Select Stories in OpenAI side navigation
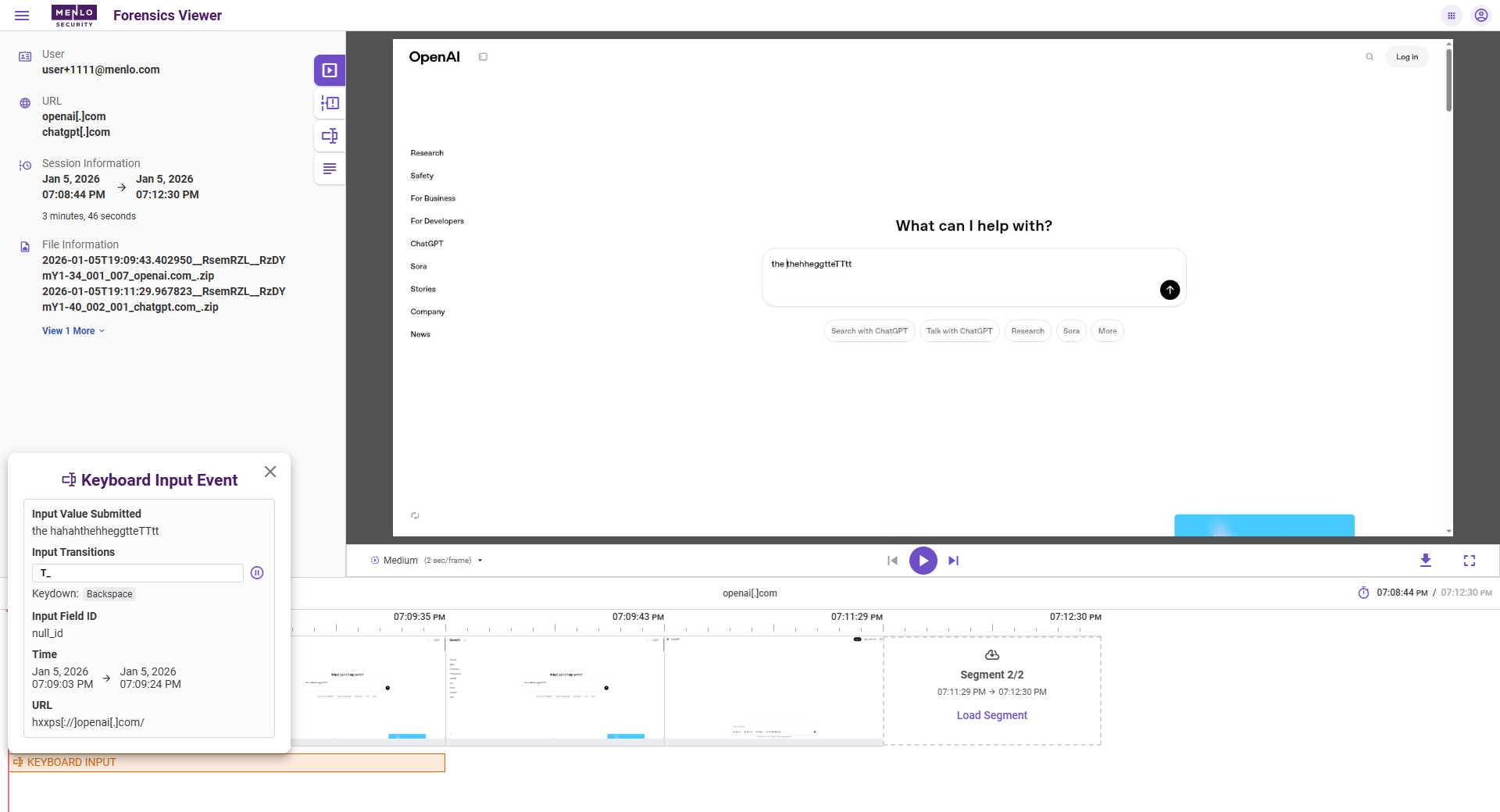This screenshot has height=812, width=1500. (423, 289)
